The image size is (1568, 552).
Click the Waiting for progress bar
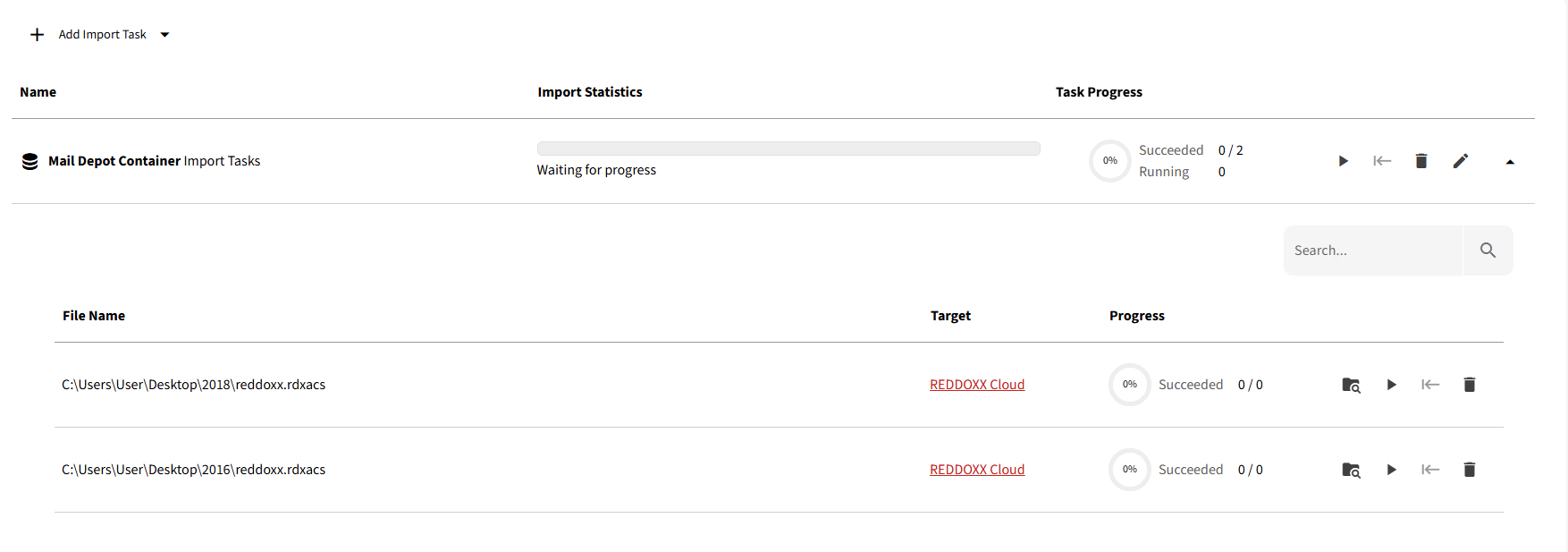(x=788, y=149)
